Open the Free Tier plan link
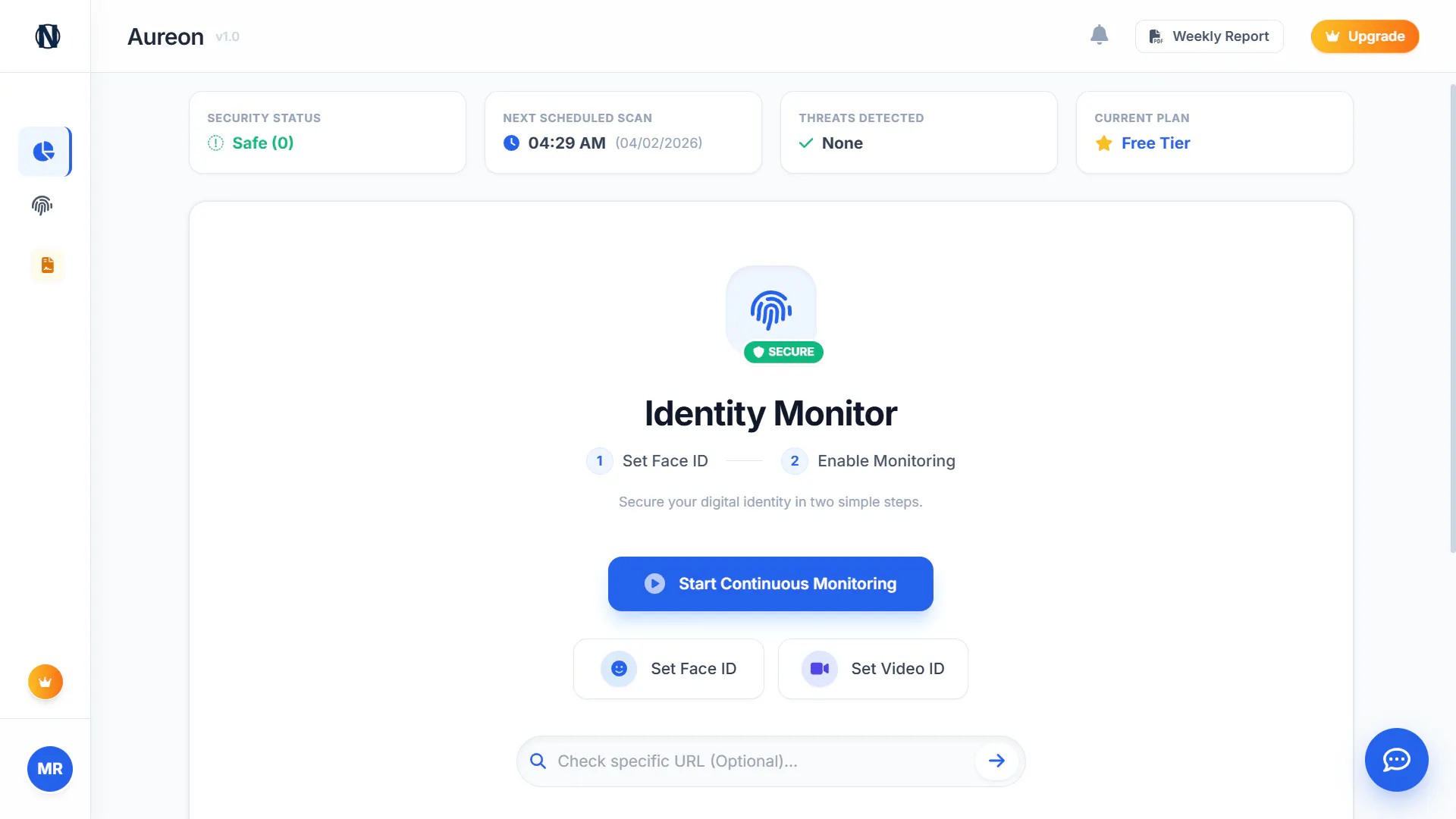 pos(1156,143)
